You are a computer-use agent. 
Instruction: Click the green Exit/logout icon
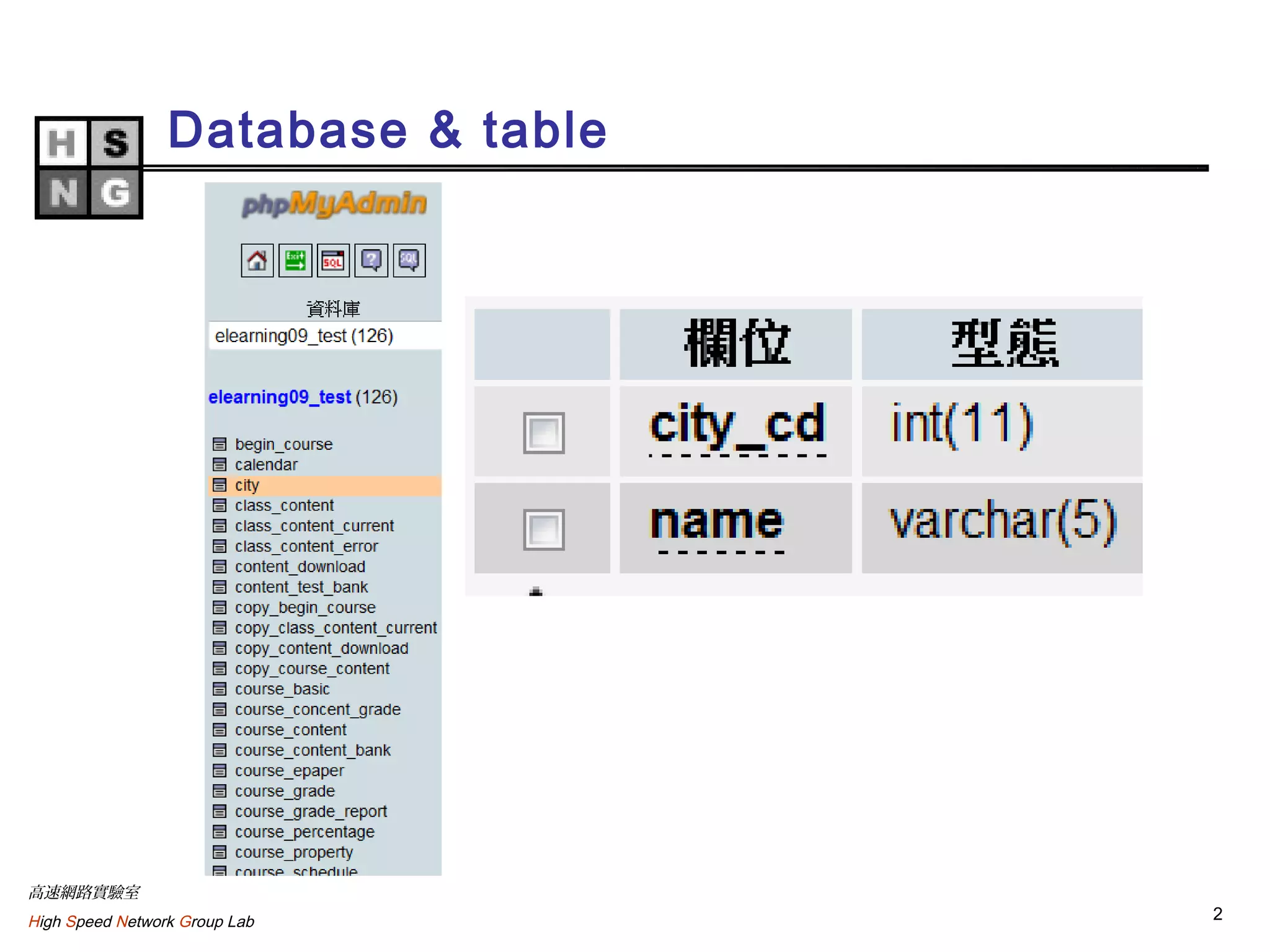[295, 260]
